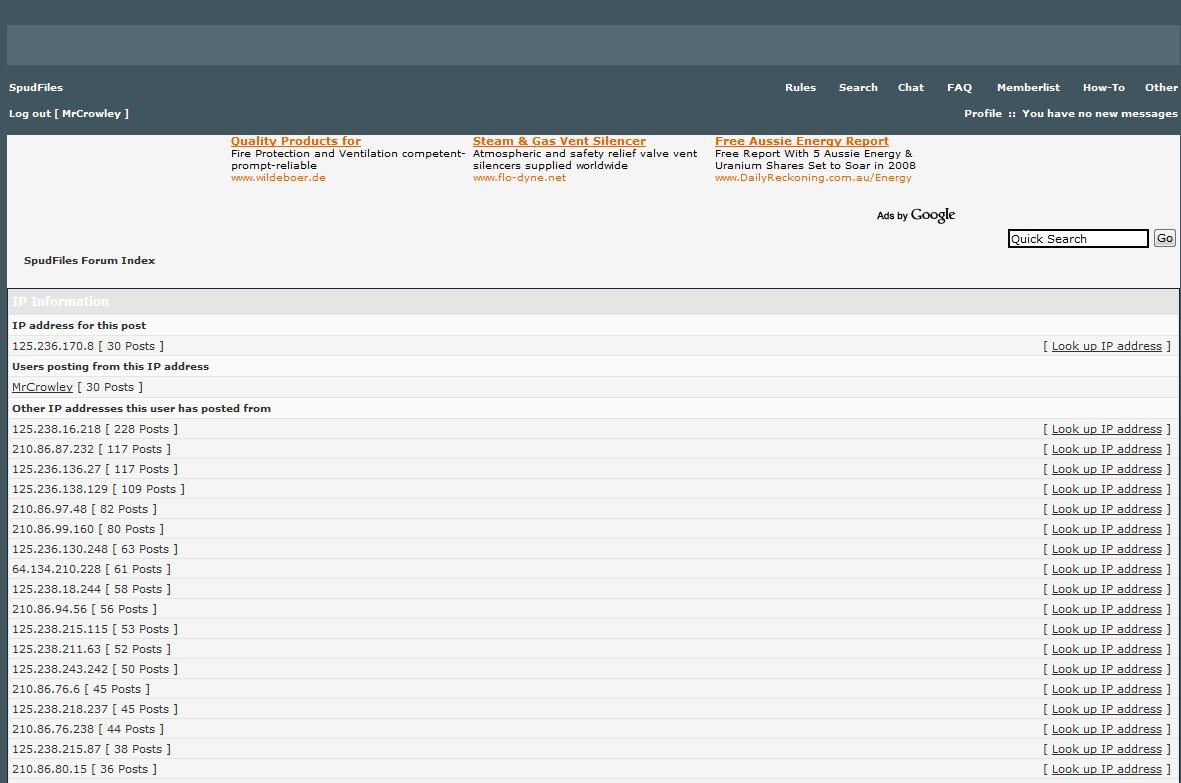Open the SpudFiles Forum Index breadcrumb
Viewport: 1181px width, 783px height.
coord(89,261)
